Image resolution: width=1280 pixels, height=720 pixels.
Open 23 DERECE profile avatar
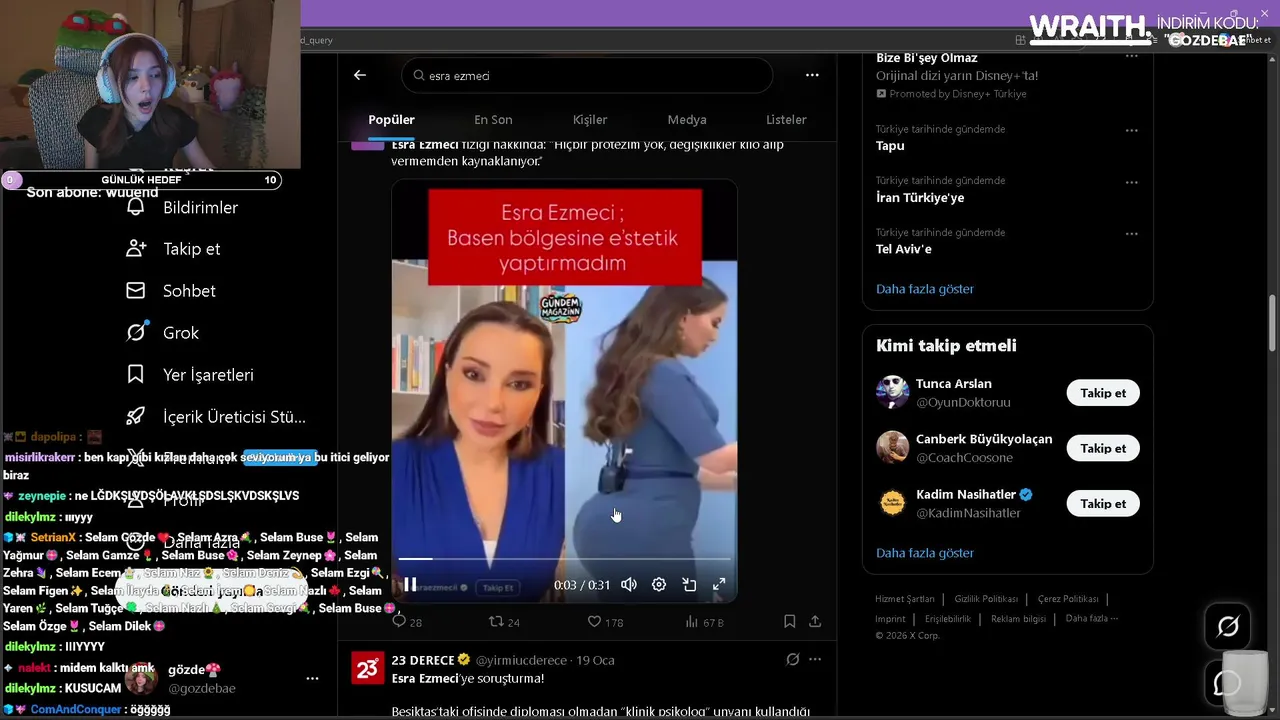tap(368, 668)
